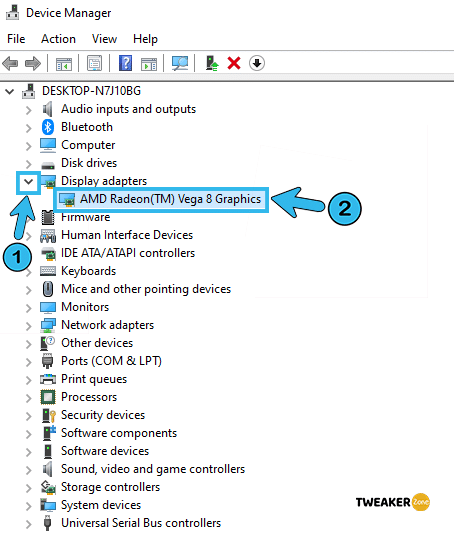Click the Storage controllers icon
The image size is (454, 537).
(48, 487)
